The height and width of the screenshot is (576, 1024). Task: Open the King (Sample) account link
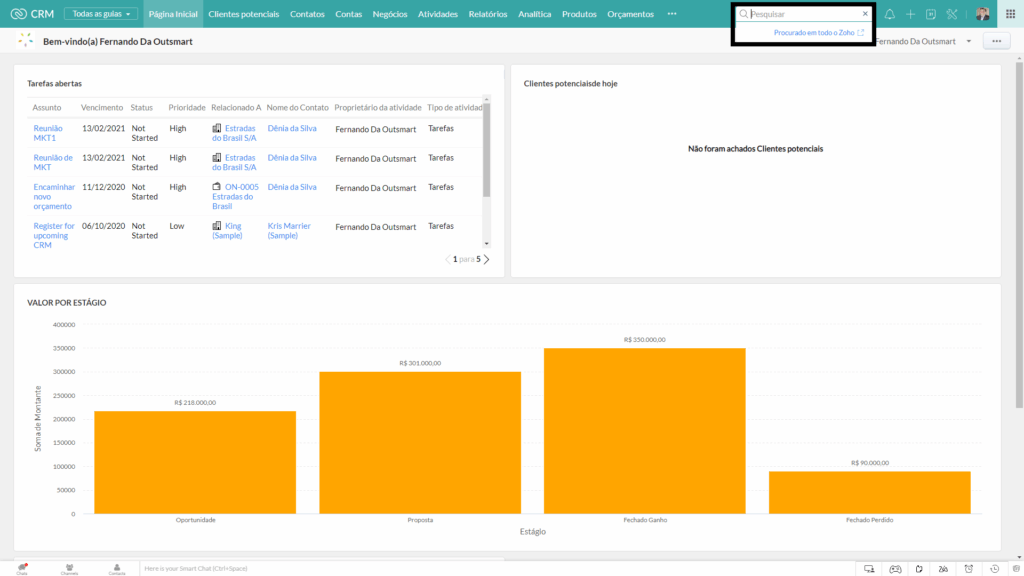227,231
